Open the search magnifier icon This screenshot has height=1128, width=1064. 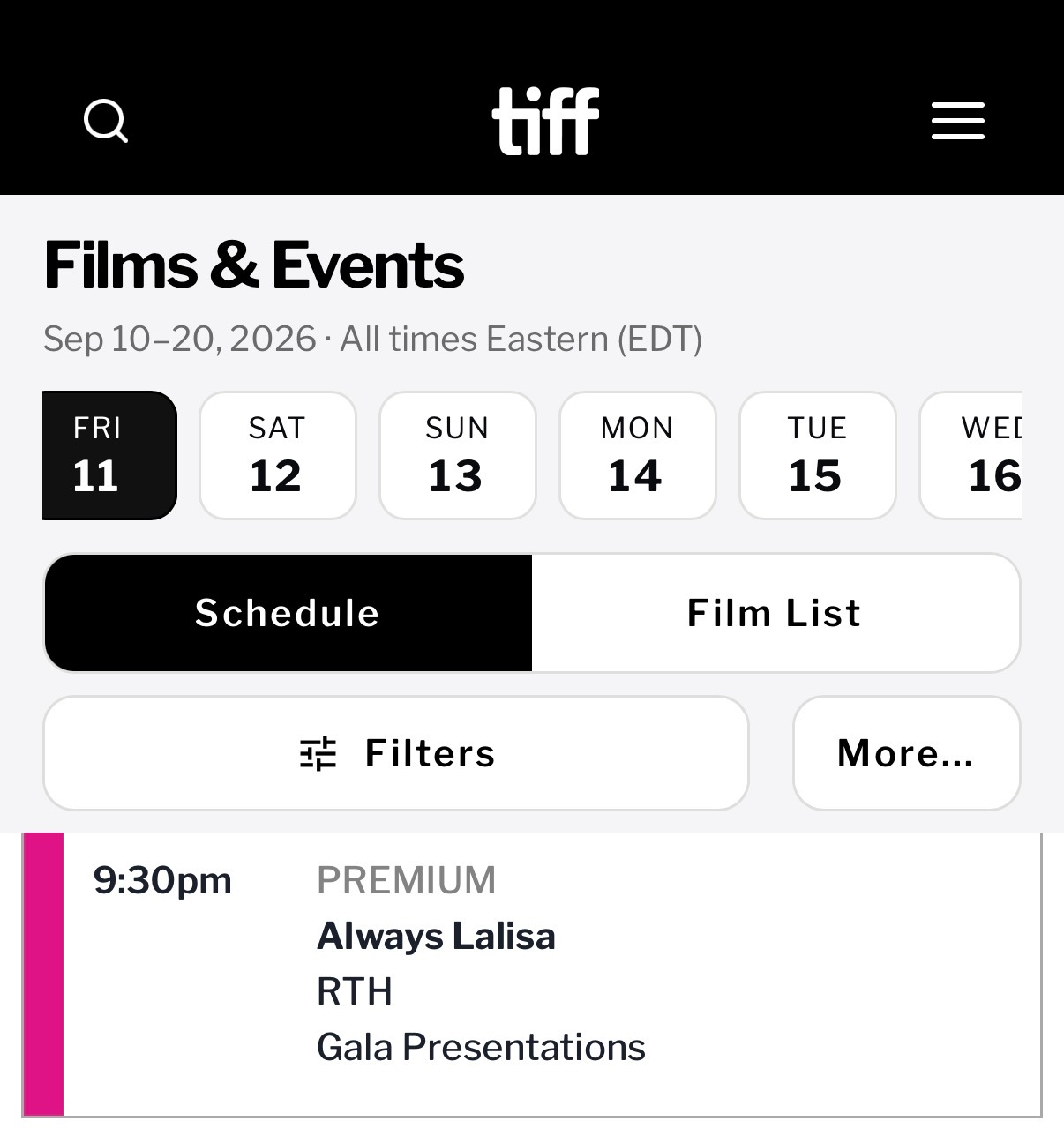click(x=106, y=121)
